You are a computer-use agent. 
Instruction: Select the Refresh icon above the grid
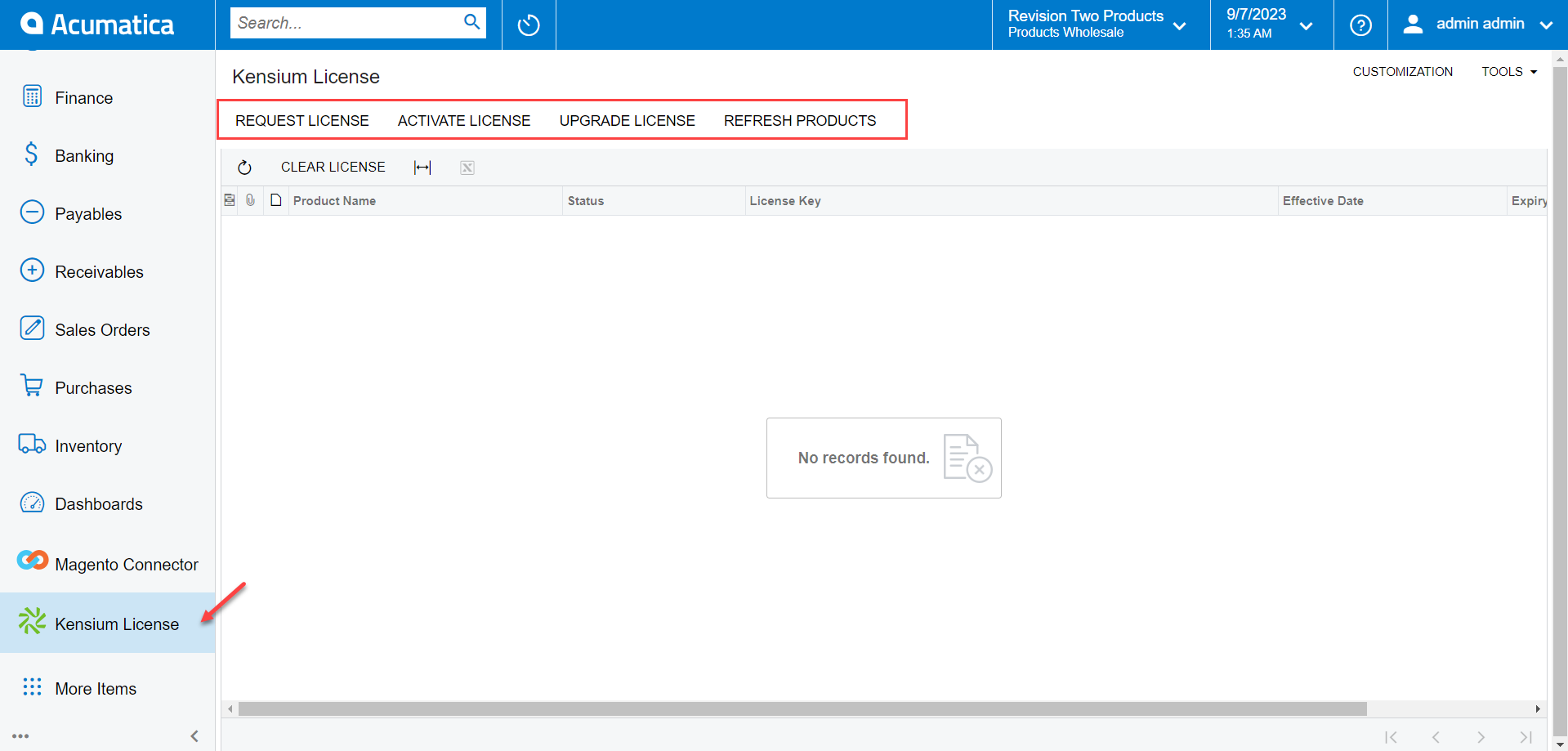245,167
